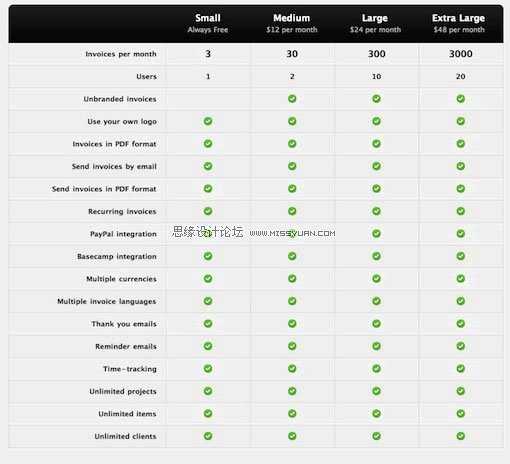Click Recurring invoices checkmark in Large column
510x464 pixels.
(x=376, y=211)
